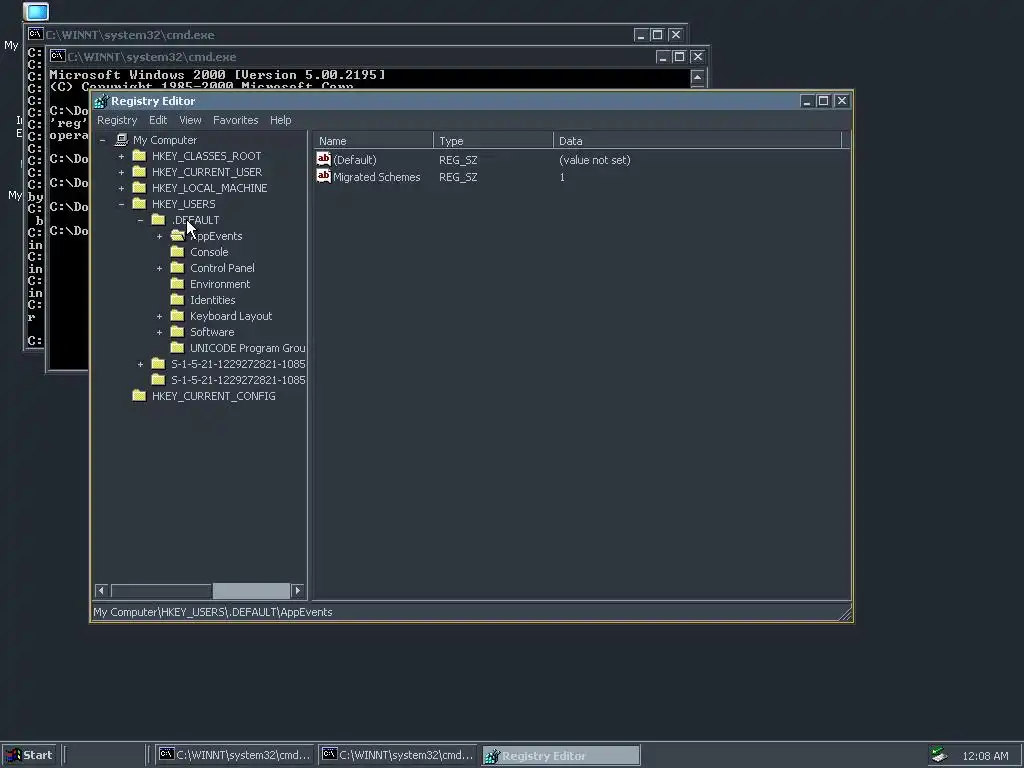Expand HKEY_CURRENT_USER with its plus sign

click(121, 172)
